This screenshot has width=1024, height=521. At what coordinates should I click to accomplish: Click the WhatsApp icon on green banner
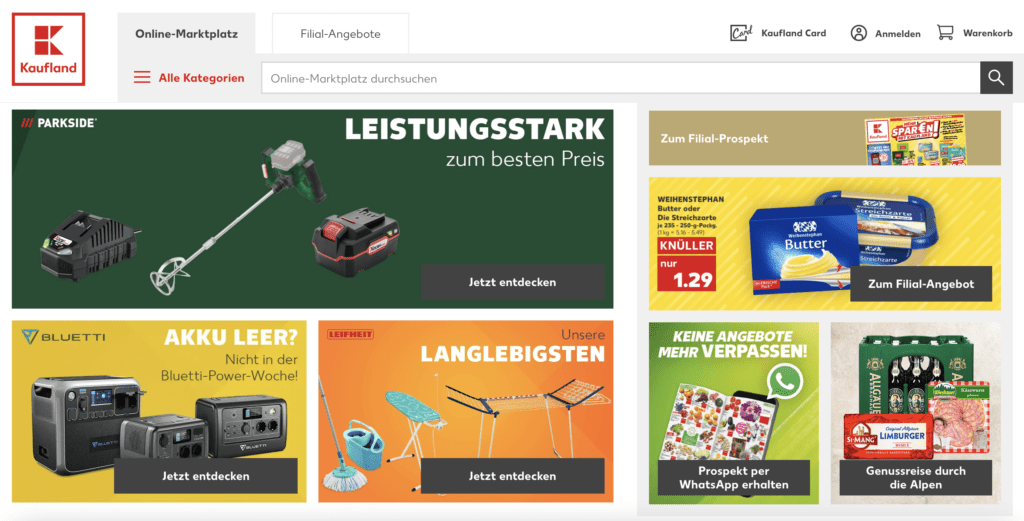pyautogui.click(x=784, y=381)
